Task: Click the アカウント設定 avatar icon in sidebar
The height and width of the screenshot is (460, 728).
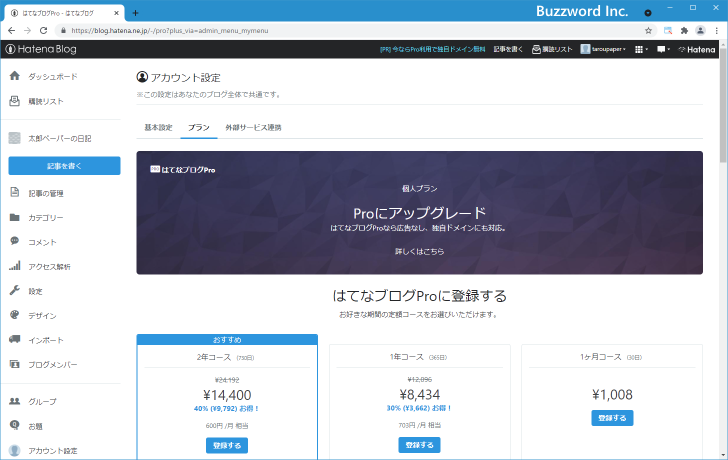Action: click(x=15, y=450)
